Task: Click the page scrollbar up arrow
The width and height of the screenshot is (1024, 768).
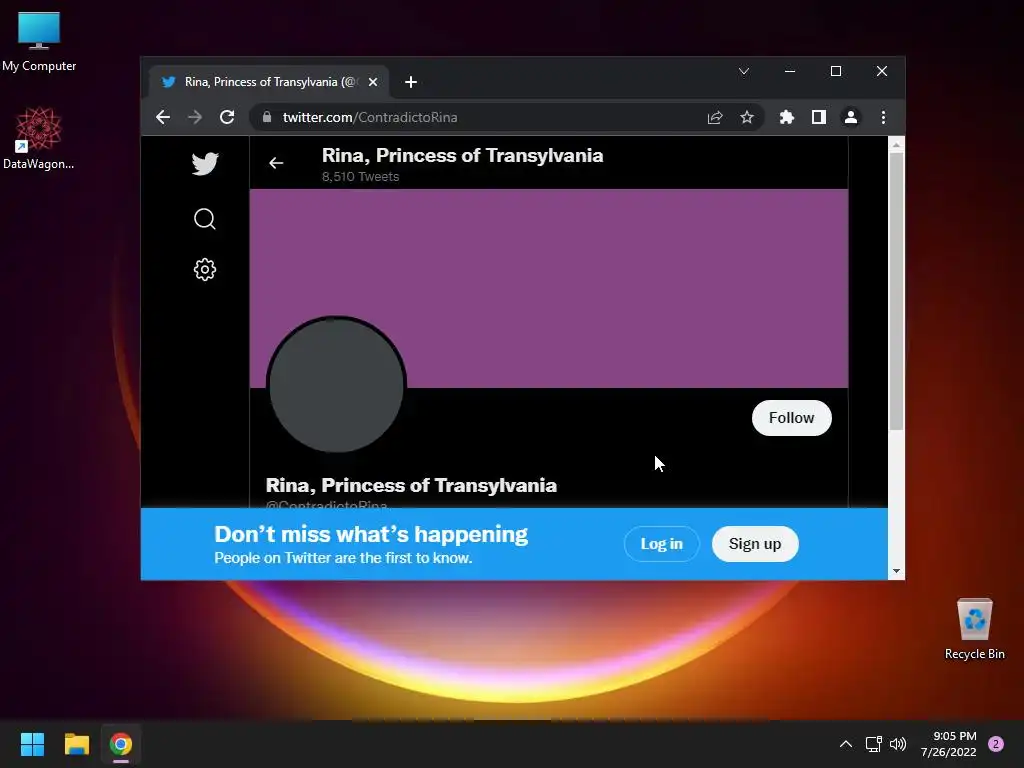Action: click(x=897, y=144)
